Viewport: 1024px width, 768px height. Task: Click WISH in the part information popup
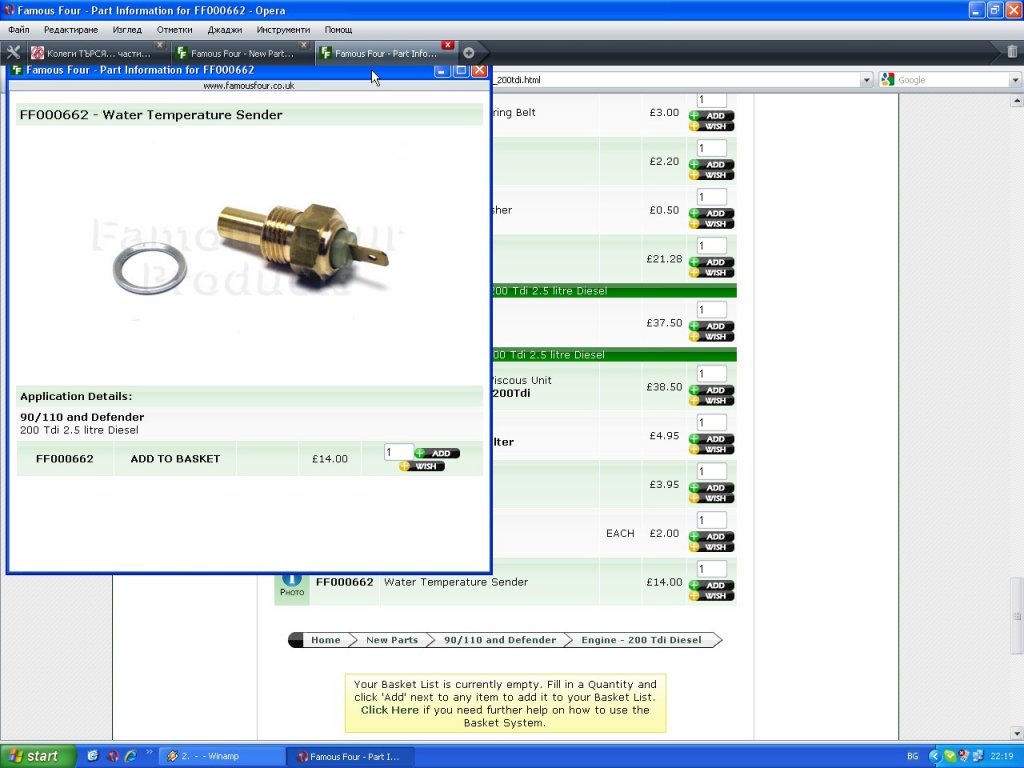(x=422, y=466)
